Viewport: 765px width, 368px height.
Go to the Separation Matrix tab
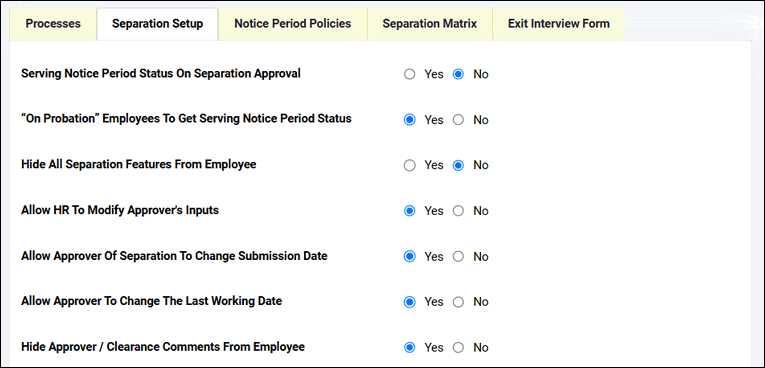point(430,24)
